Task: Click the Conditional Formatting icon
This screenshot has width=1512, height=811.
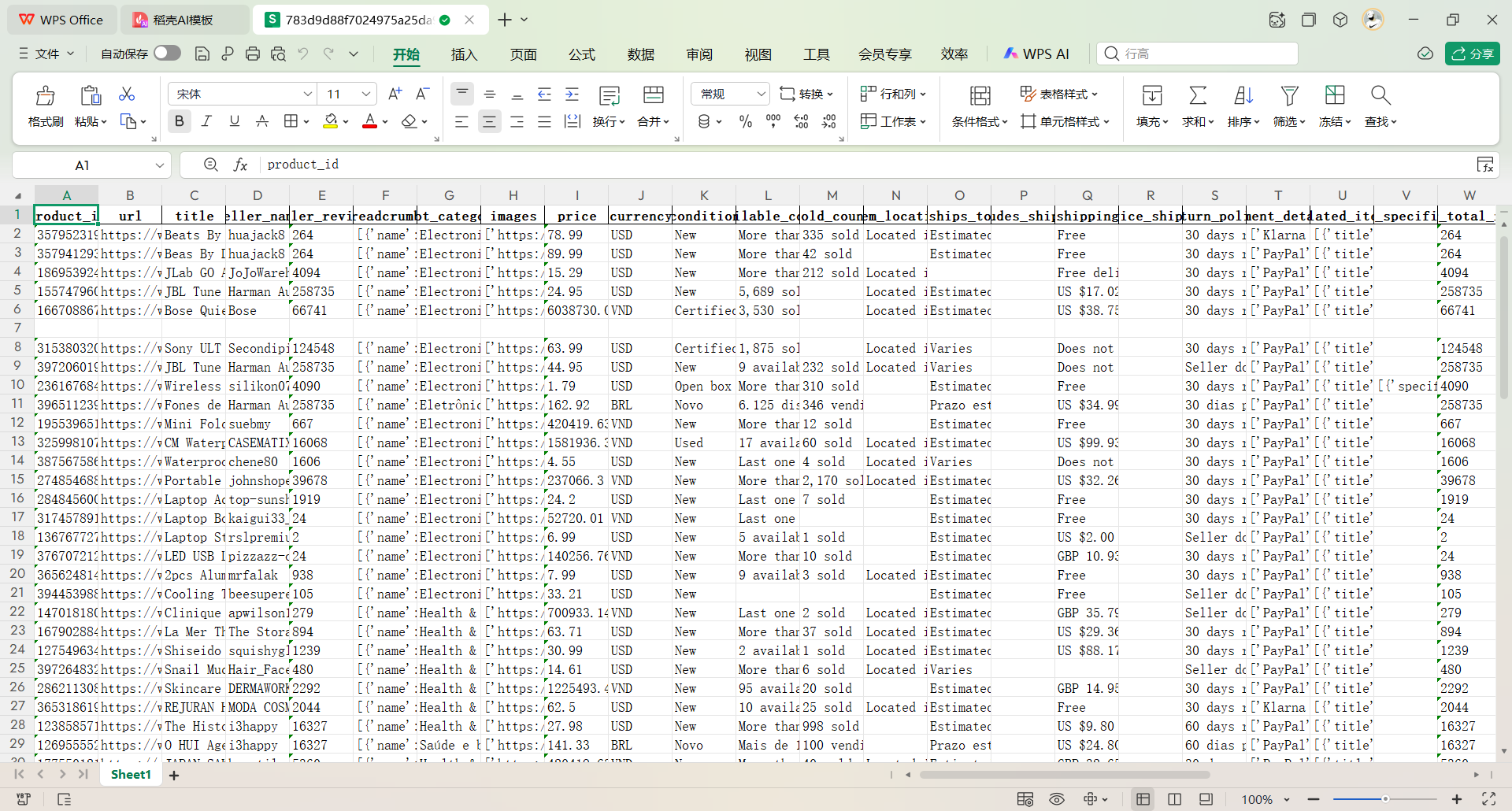Action: (x=980, y=96)
